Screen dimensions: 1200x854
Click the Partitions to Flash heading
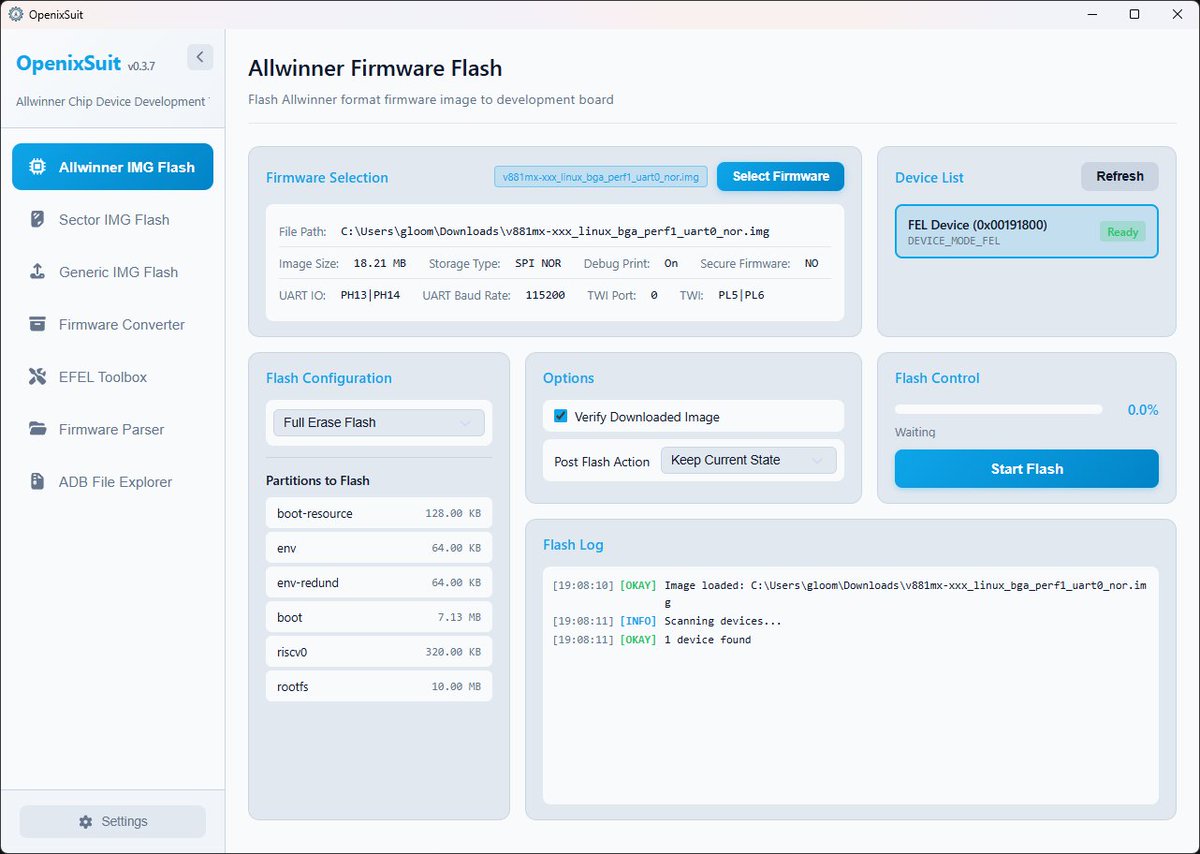pos(318,480)
